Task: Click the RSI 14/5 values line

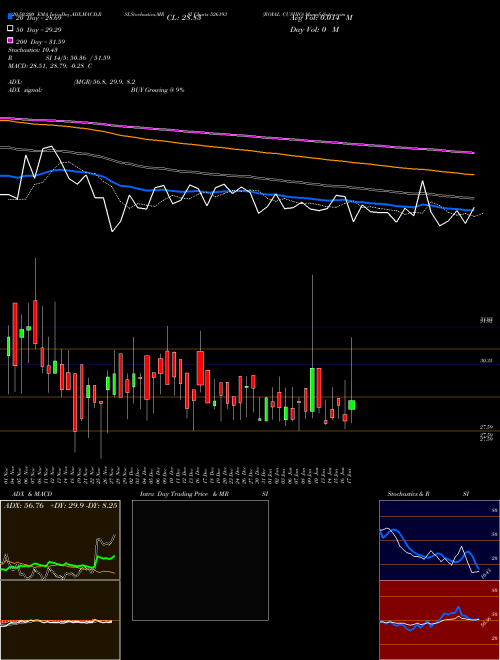Action: 59,58
